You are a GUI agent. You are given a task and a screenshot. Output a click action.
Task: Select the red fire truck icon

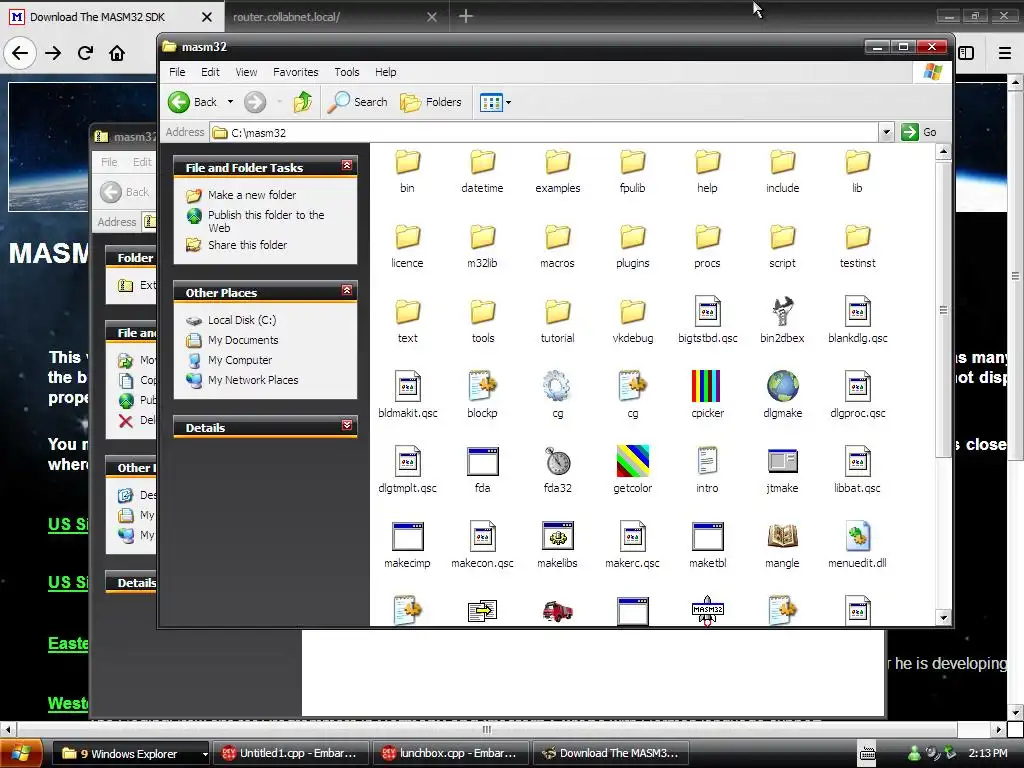(558, 611)
